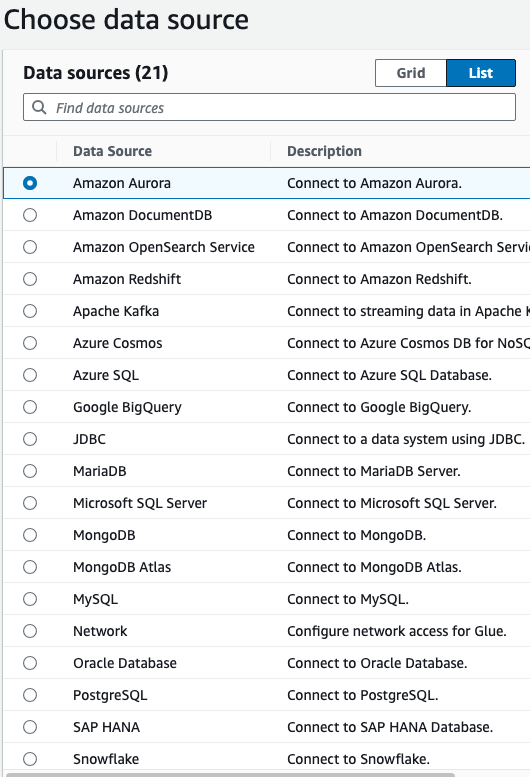This screenshot has height=777, width=530.
Task: Click description 'Connect to Azure SQL Database.'
Action: (390, 375)
